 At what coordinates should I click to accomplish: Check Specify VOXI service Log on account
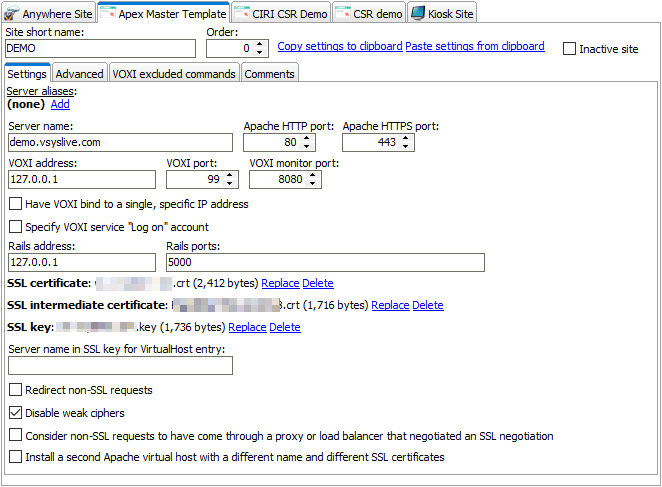15,228
